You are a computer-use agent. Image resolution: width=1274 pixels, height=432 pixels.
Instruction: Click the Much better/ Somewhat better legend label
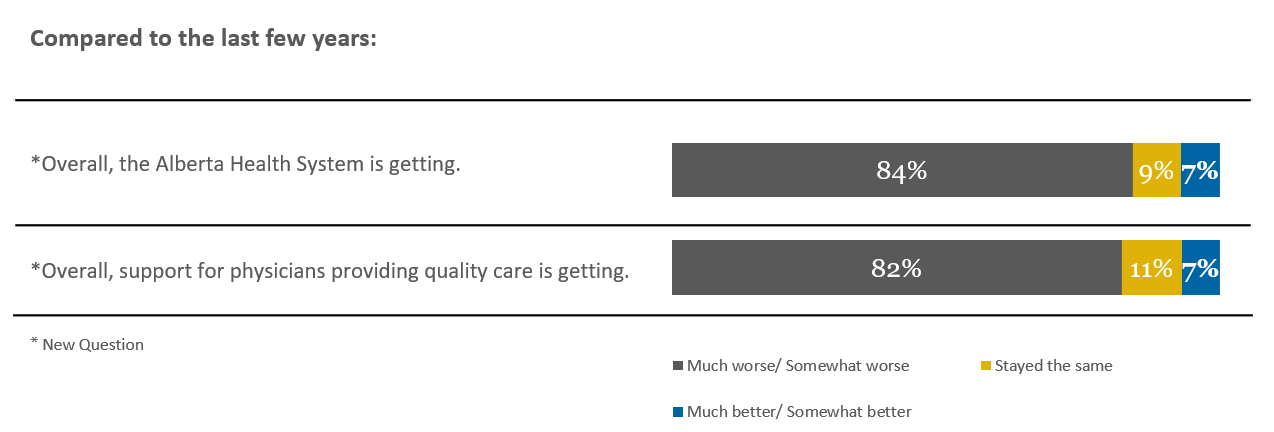pos(799,412)
